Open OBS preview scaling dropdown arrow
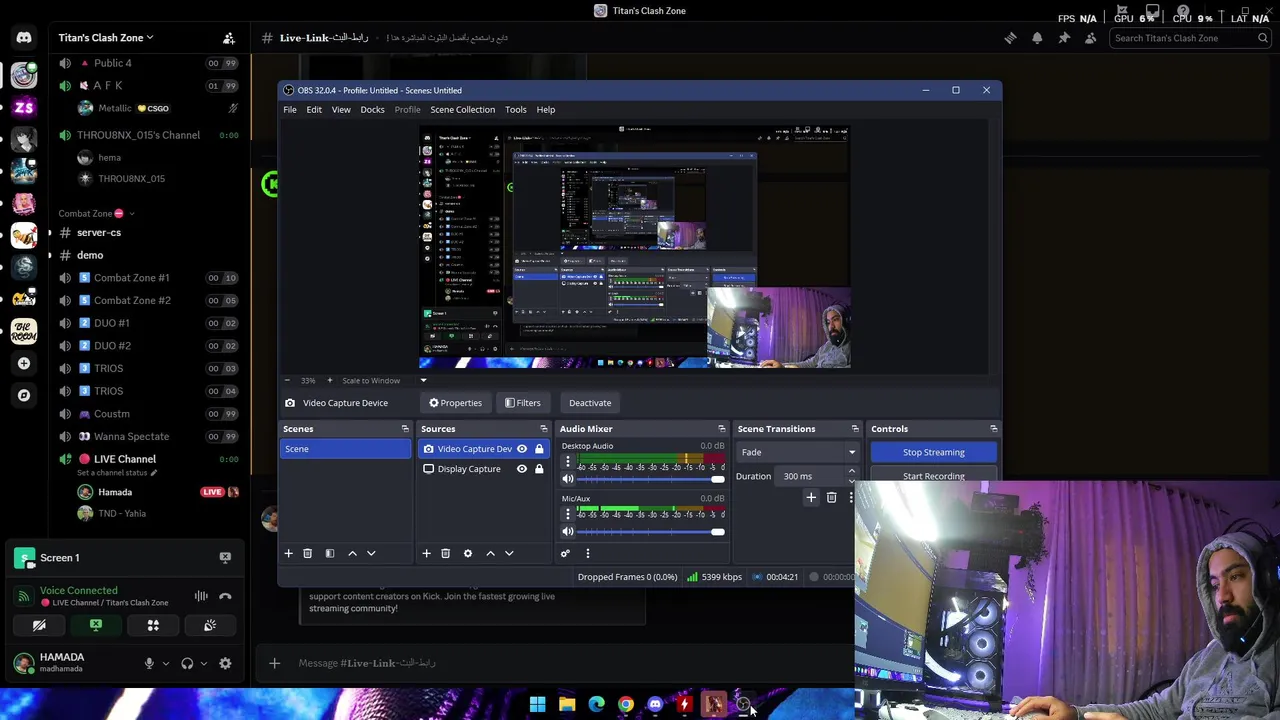Image resolution: width=1280 pixels, height=720 pixels. click(423, 380)
